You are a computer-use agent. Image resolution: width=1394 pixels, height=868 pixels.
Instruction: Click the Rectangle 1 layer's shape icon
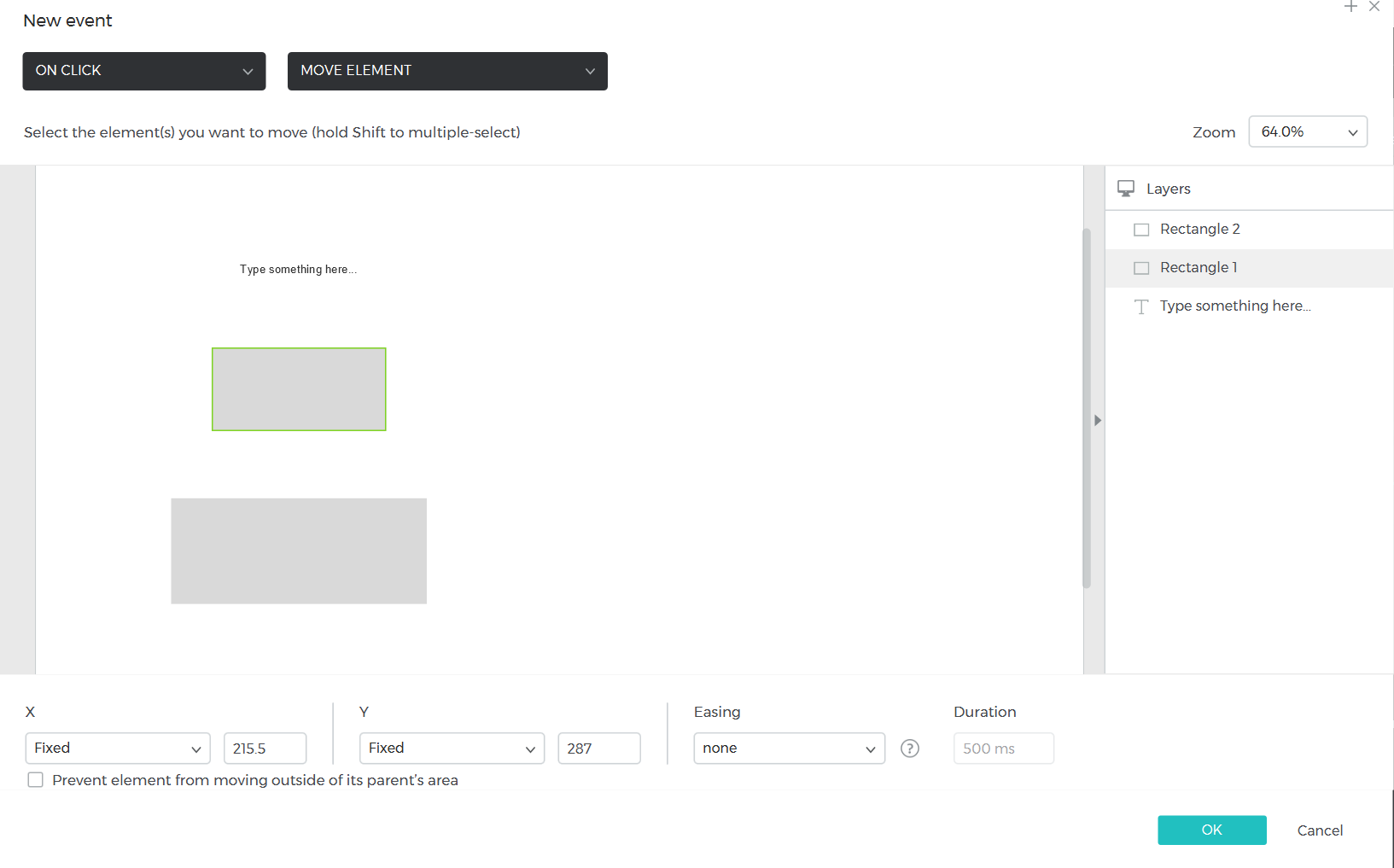pos(1141,268)
